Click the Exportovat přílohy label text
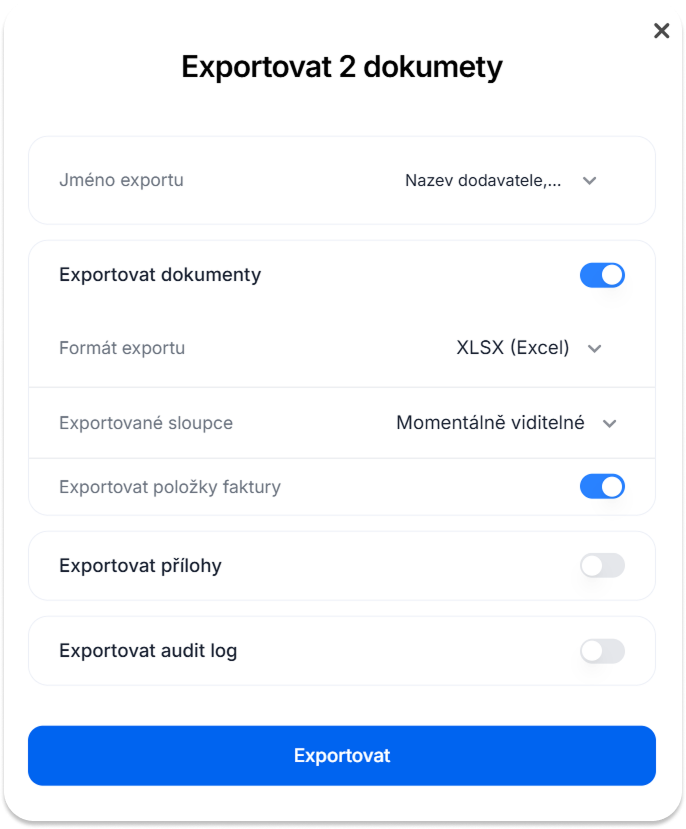The height and width of the screenshot is (829, 686). (x=141, y=566)
